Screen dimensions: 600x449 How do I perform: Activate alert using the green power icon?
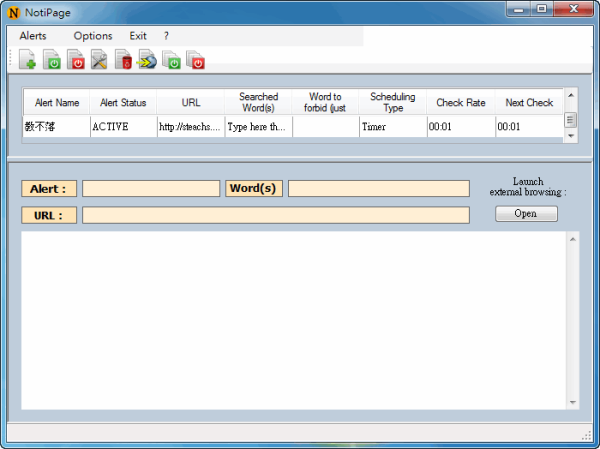52,61
